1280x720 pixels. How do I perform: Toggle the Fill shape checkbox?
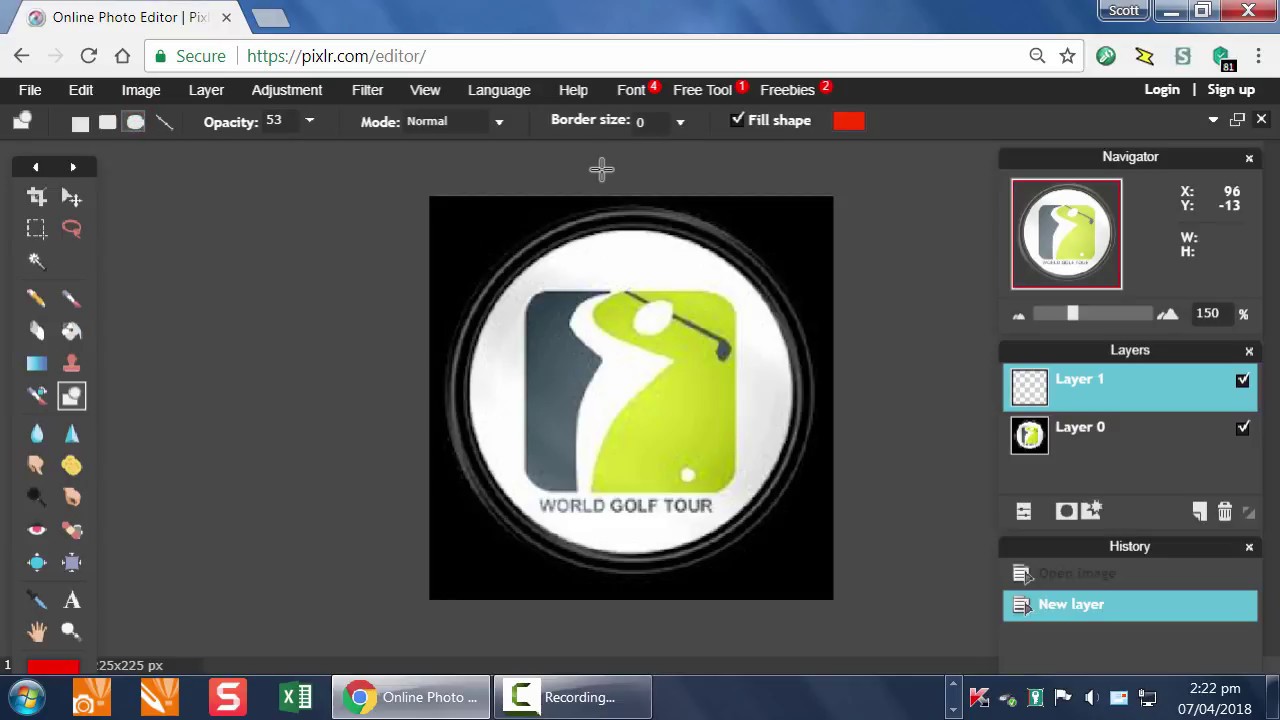[x=737, y=120]
